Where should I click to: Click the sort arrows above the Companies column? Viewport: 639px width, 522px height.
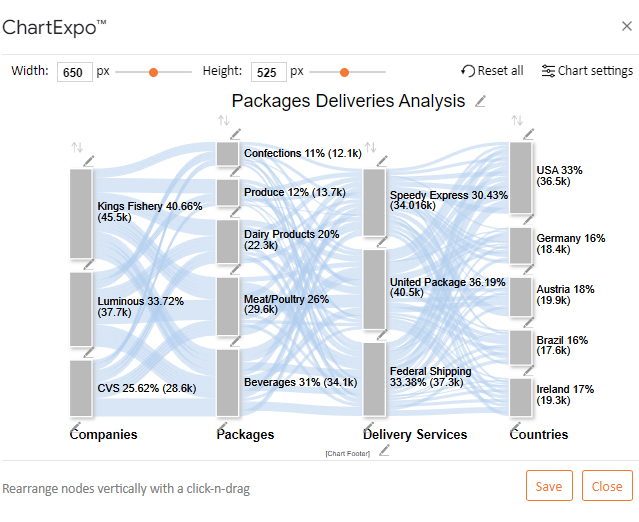pos(77,147)
